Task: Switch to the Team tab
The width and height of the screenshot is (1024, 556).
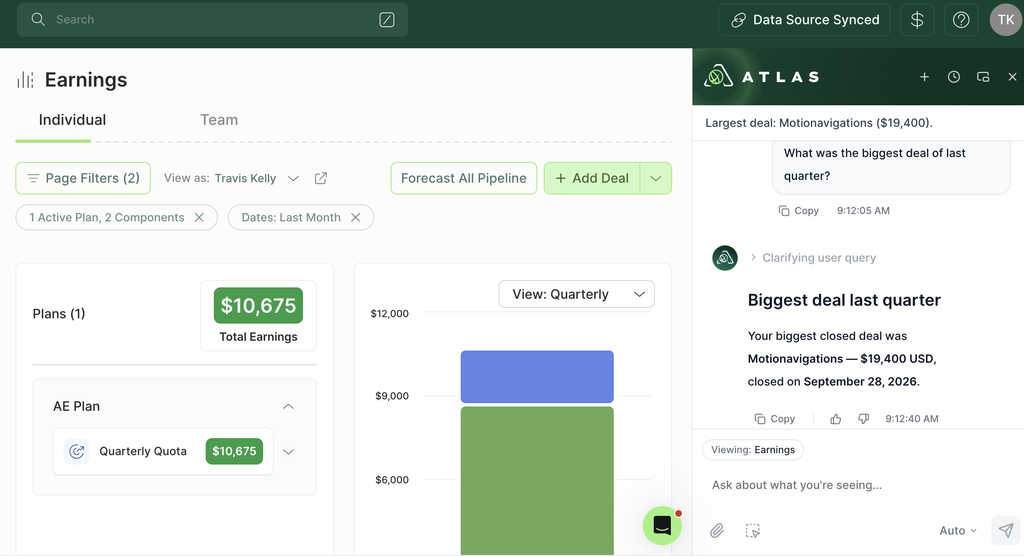Action: [219, 120]
